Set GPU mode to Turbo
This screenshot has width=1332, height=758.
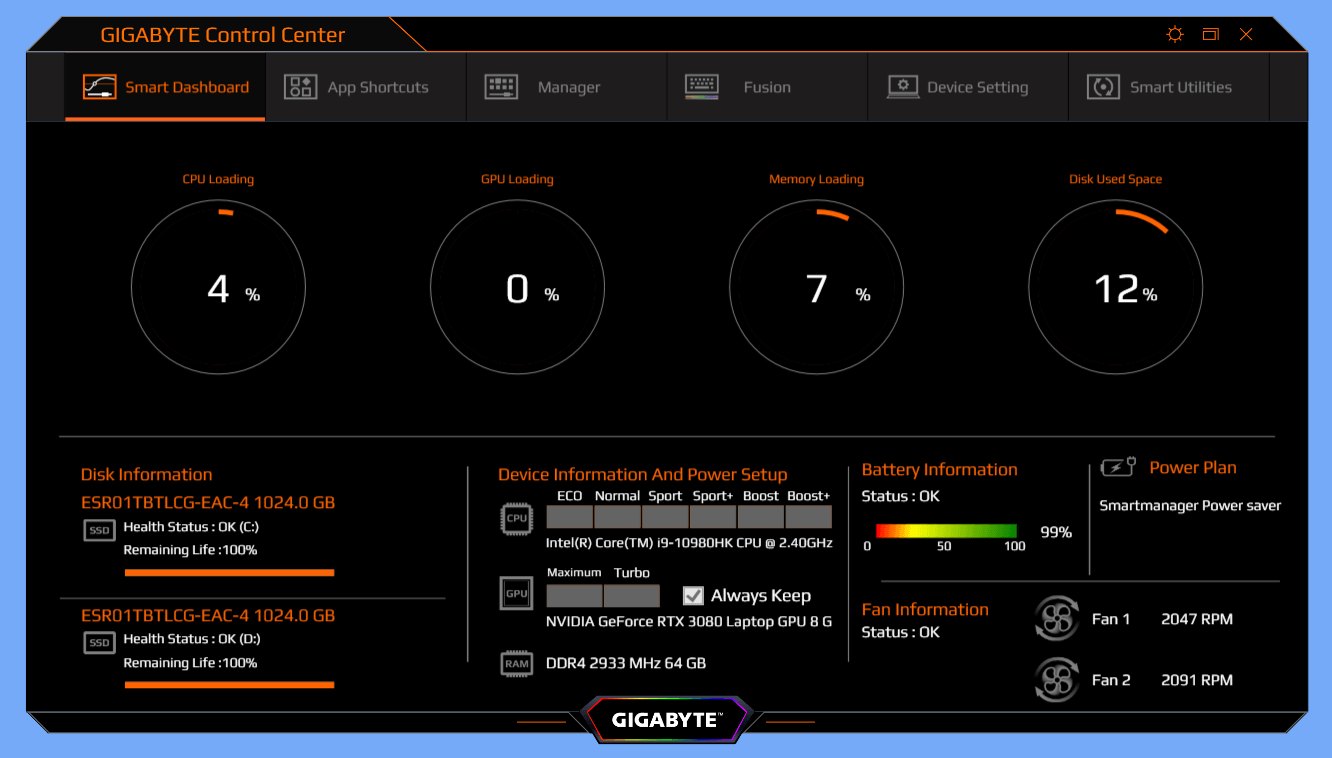[x=632, y=596]
